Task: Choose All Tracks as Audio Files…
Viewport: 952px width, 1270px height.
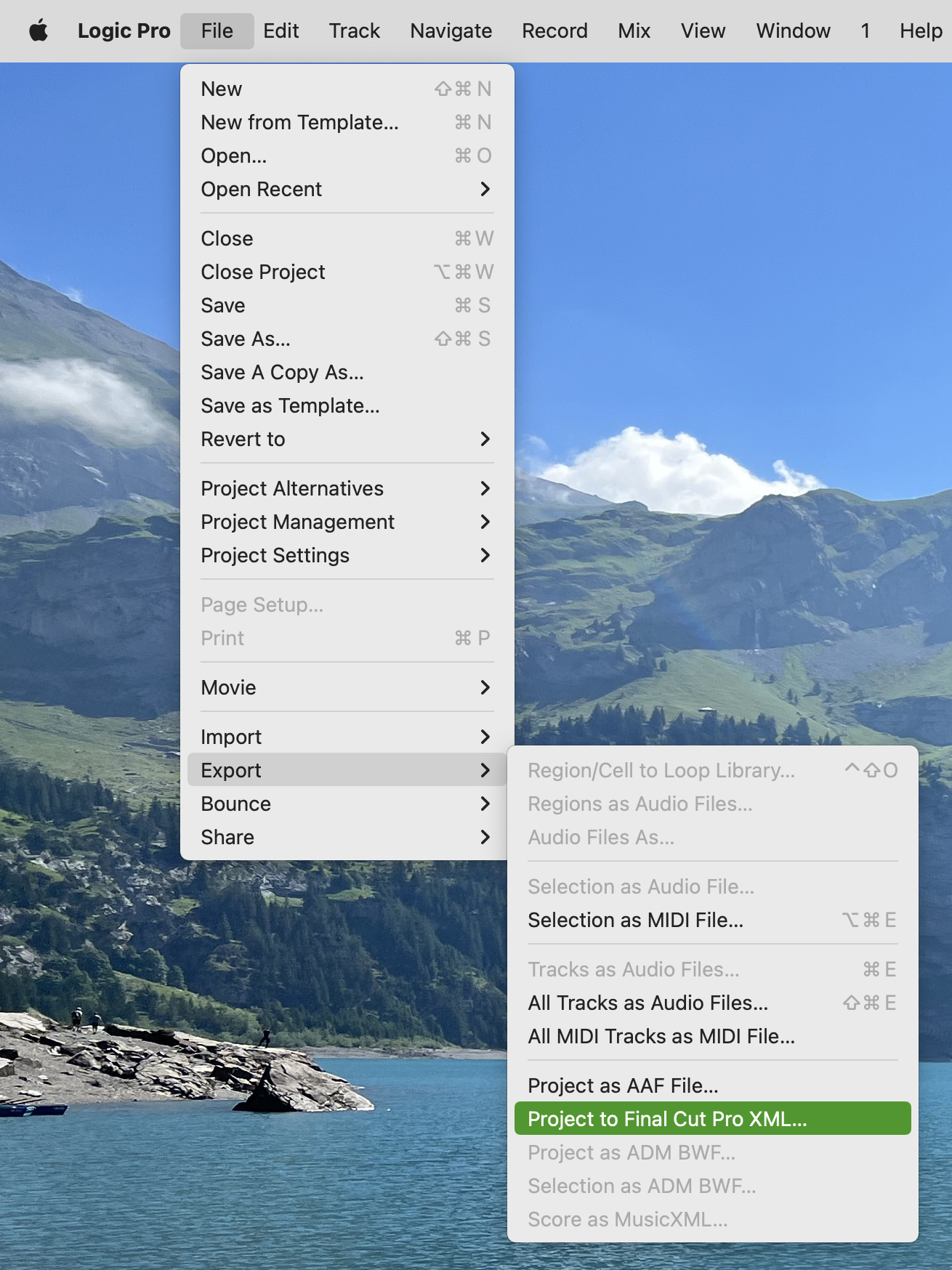Action: (713, 1003)
